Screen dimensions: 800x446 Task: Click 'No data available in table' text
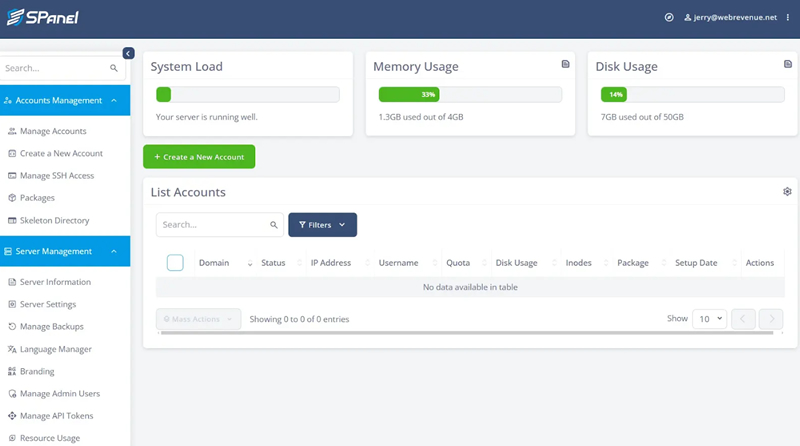[x=470, y=287]
